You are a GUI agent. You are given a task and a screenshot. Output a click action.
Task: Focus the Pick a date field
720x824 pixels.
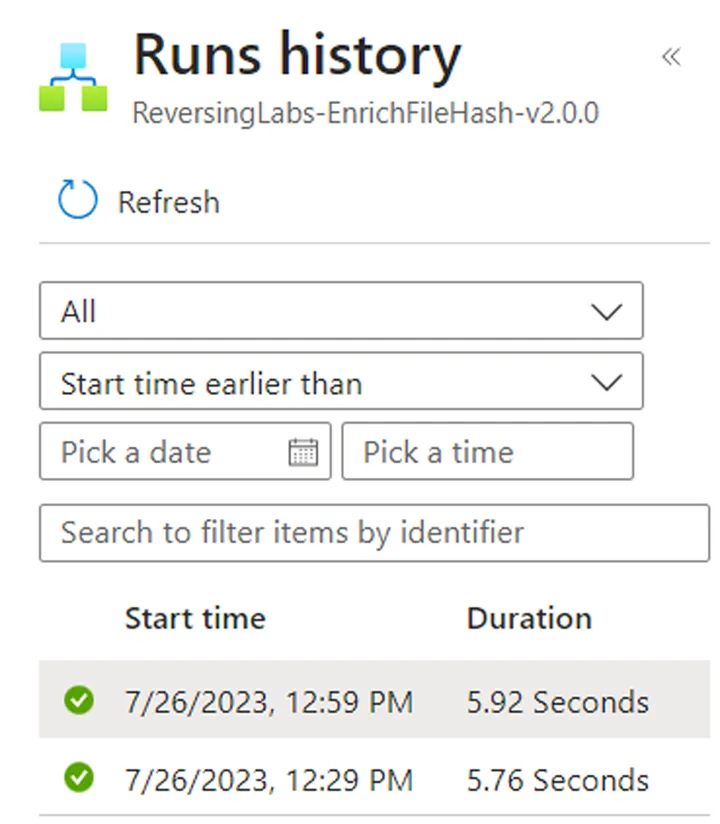pyautogui.click(x=185, y=451)
